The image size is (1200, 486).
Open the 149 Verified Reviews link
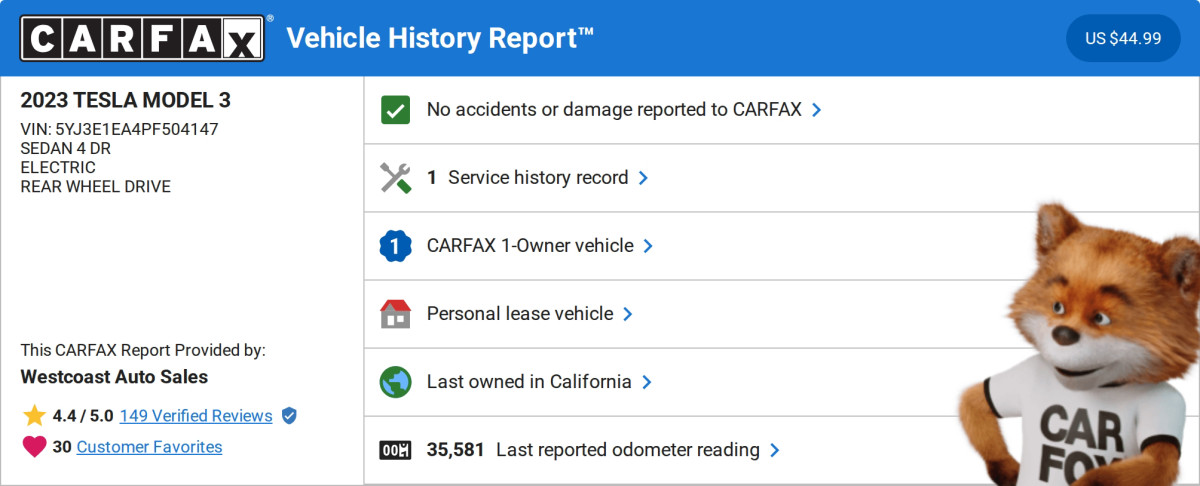pos(196,416)
